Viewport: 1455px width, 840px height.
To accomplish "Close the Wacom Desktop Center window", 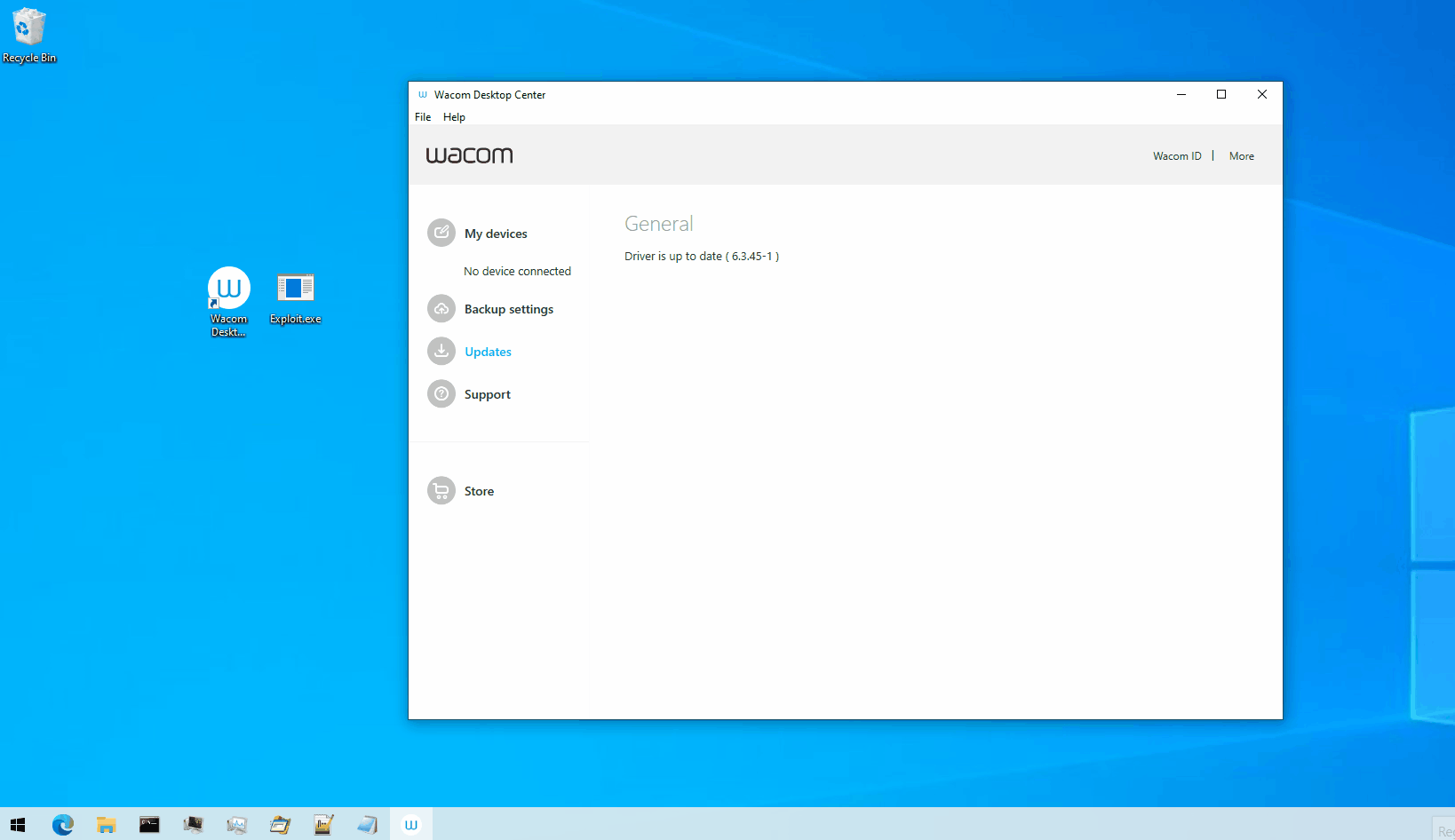I will (1262, 94).
